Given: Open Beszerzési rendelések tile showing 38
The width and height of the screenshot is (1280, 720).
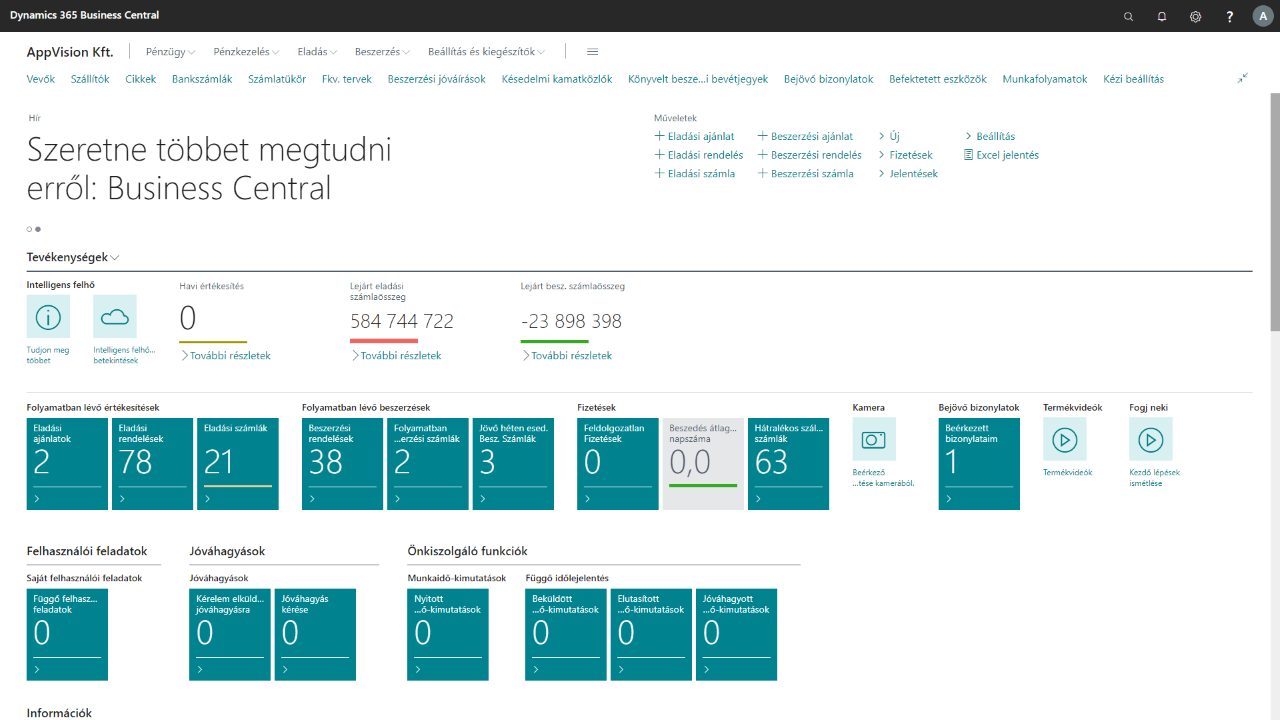Looking at the screenshot, I should point(343,464).
